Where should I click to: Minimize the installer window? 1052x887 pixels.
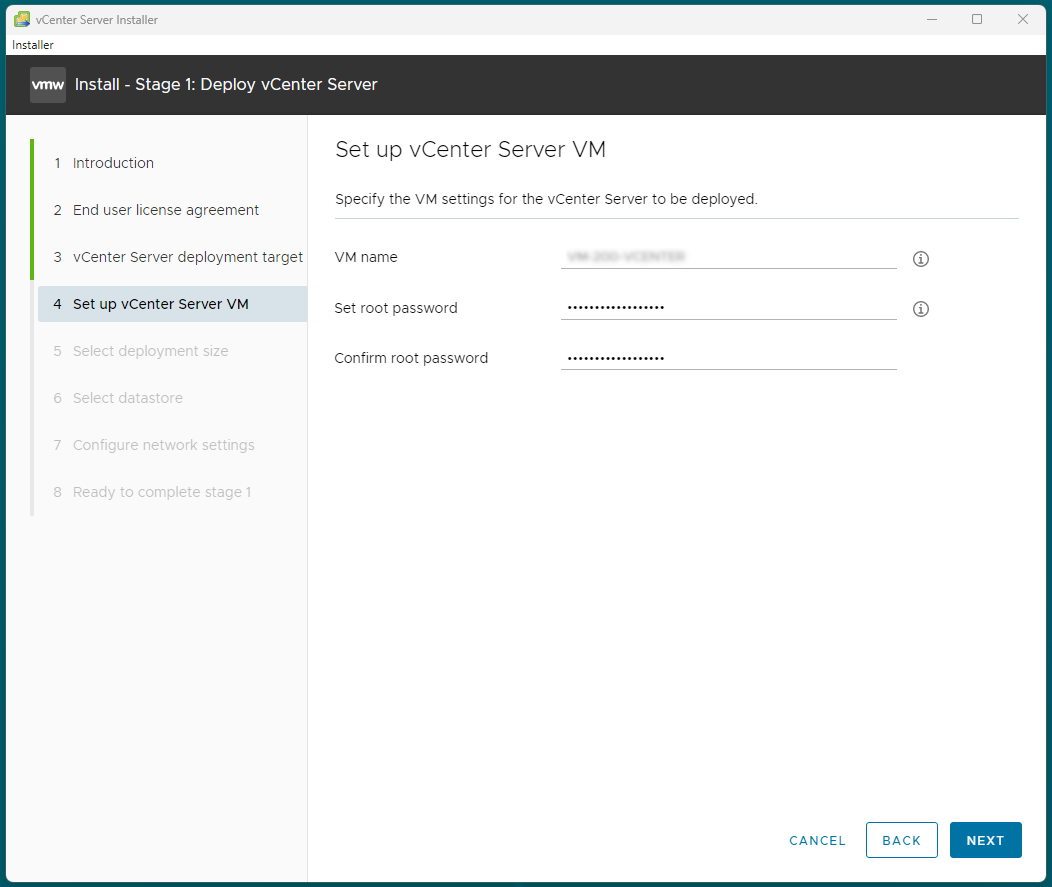(x=932, y=19)
